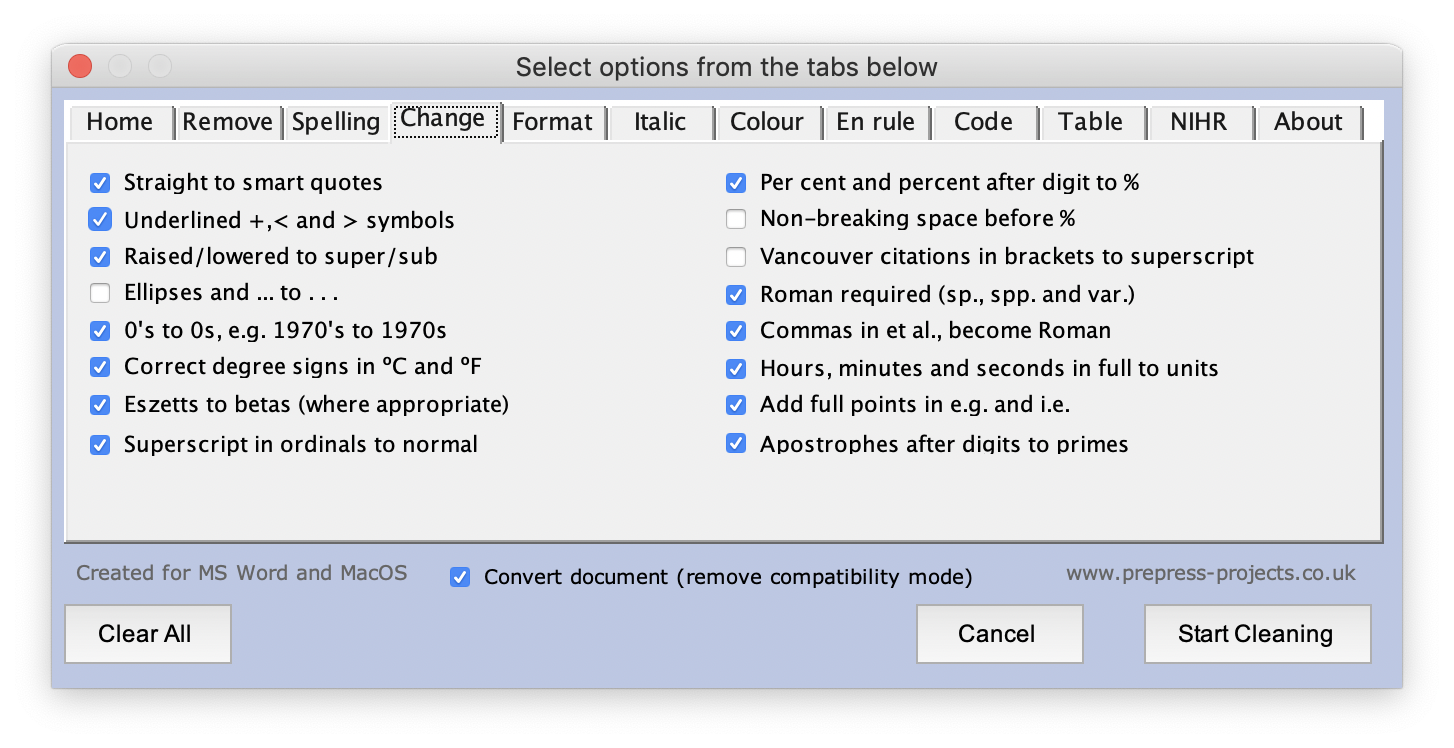Check Vancouver citations to superscript option
1454x748 pixels.
tap(736, 257)
